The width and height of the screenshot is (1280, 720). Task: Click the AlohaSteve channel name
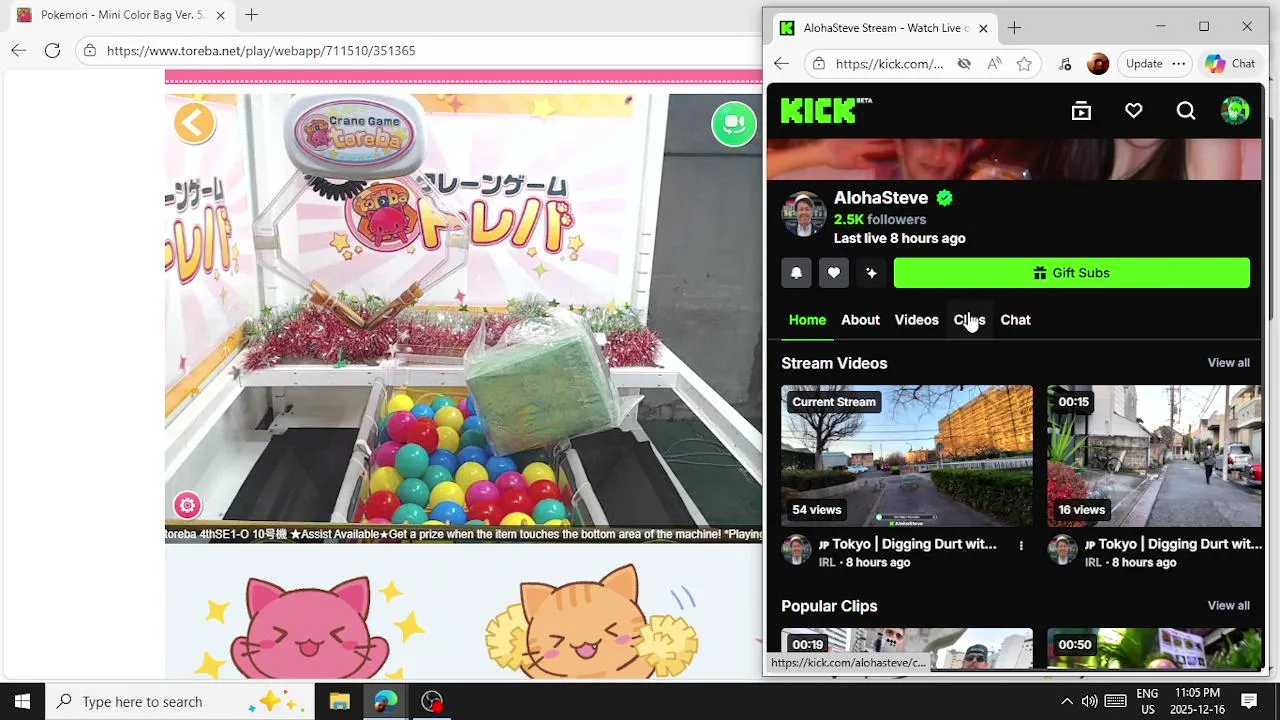tap(881, 198)
